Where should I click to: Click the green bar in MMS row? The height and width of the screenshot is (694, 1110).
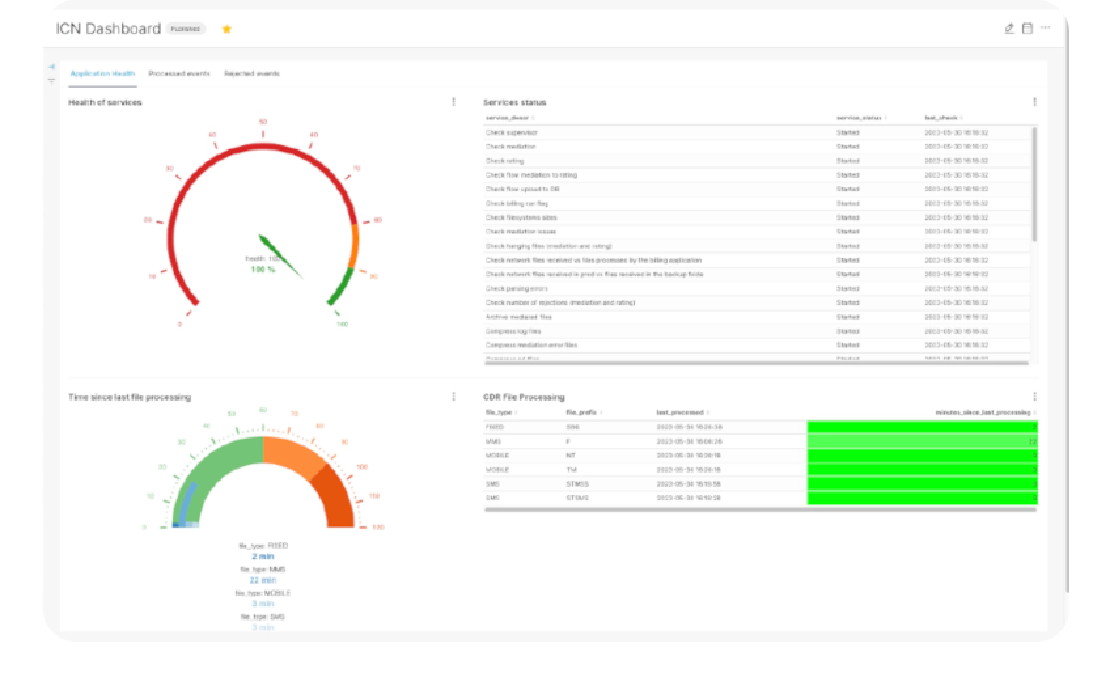click(920, 441)
